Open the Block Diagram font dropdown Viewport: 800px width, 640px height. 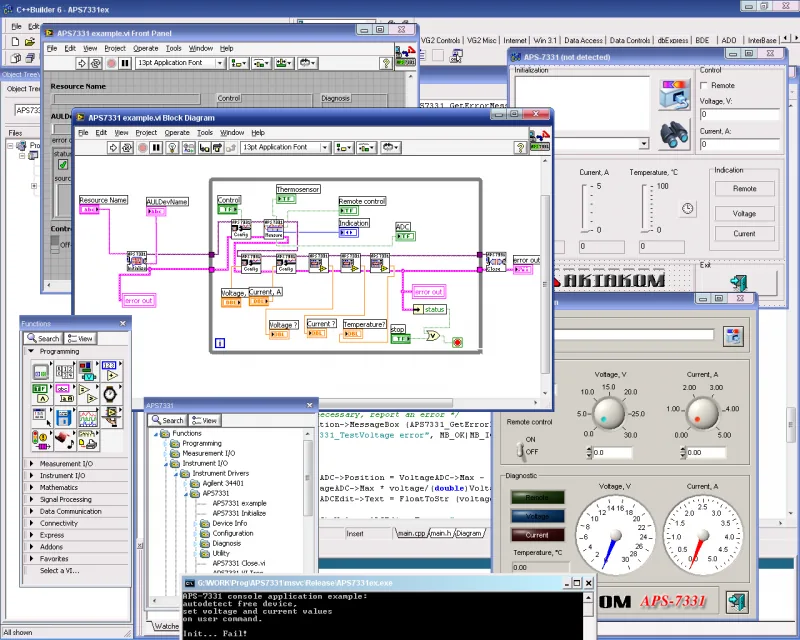[324, 147]
